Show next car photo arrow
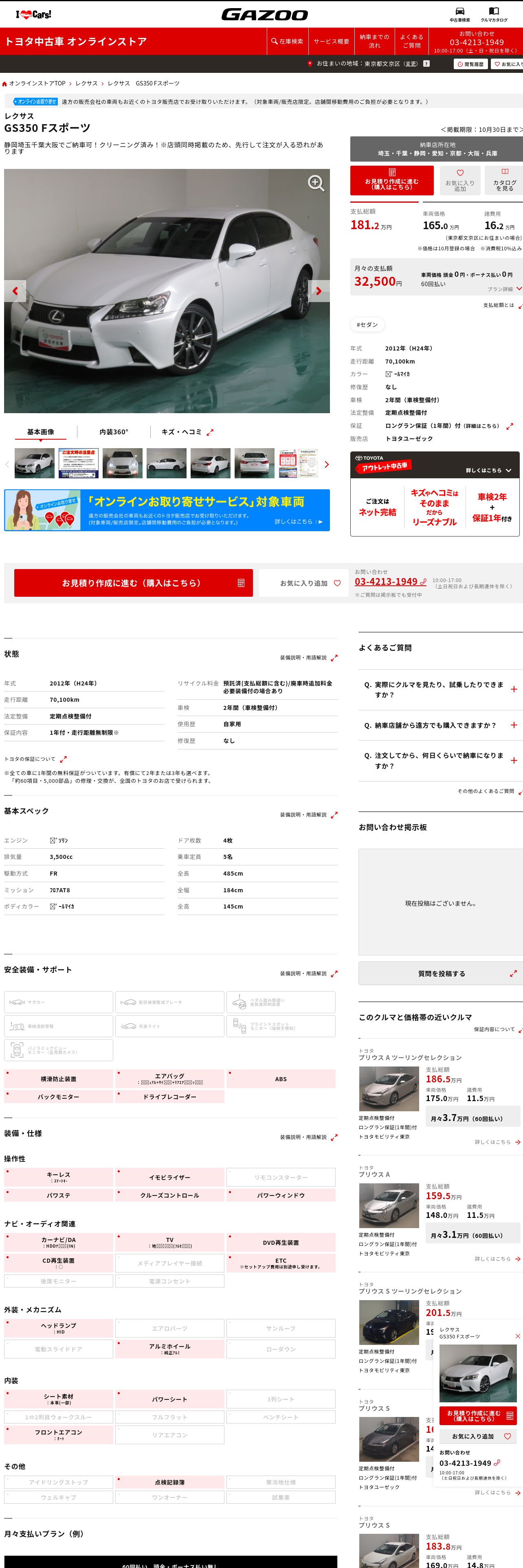This screenshot has width=523, height=1568. [x=319, y=291]
